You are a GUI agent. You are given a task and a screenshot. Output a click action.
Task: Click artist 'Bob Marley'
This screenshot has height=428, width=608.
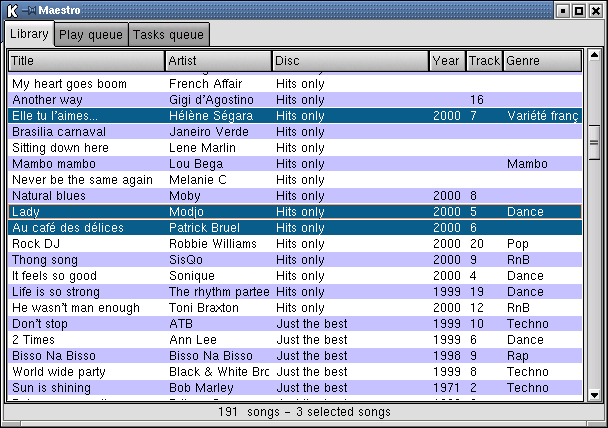[201, 388]
